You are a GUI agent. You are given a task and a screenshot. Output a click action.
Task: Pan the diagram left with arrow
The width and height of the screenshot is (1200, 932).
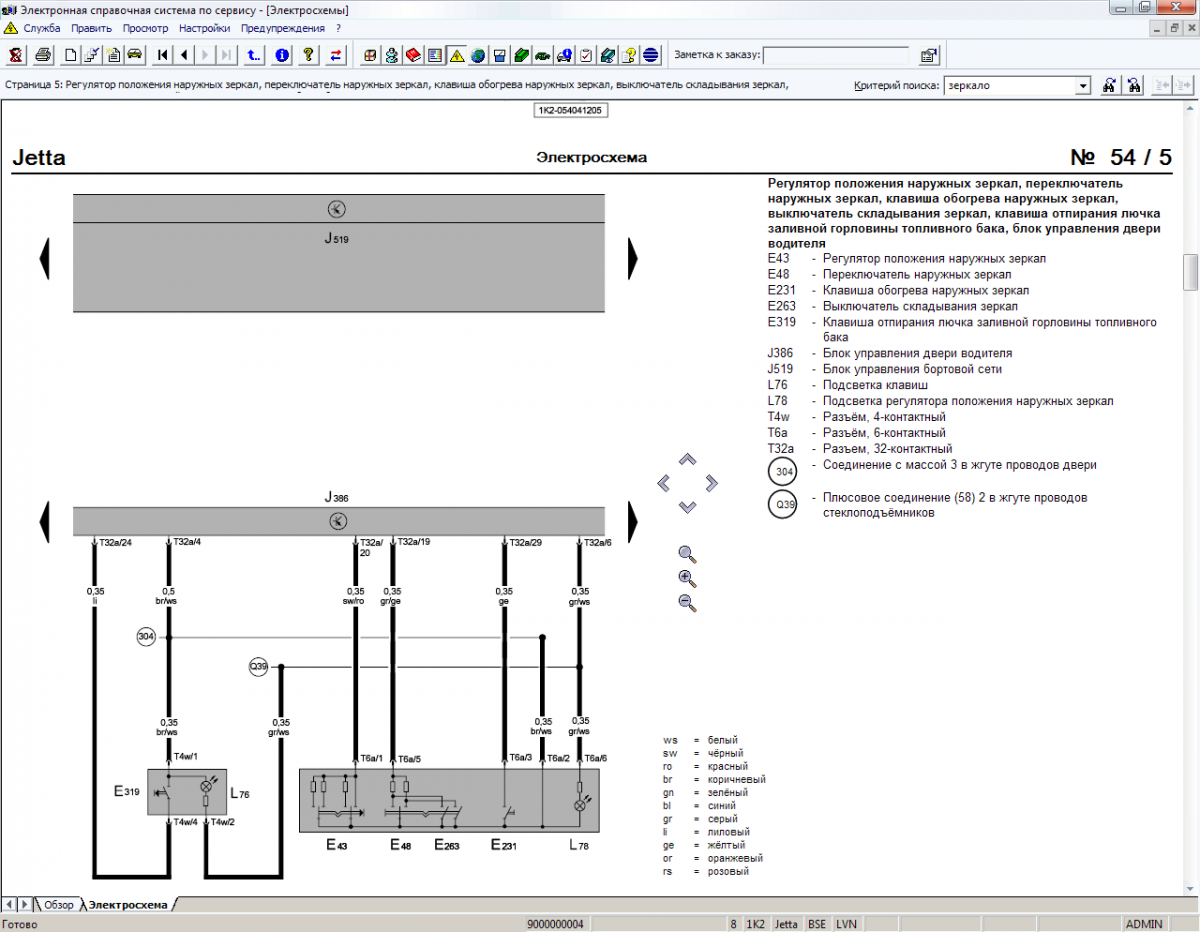point(664,484)
